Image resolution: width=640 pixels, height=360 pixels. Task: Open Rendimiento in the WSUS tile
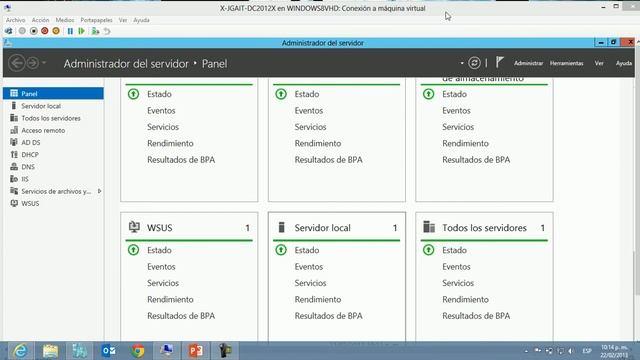tap(170, 299)
